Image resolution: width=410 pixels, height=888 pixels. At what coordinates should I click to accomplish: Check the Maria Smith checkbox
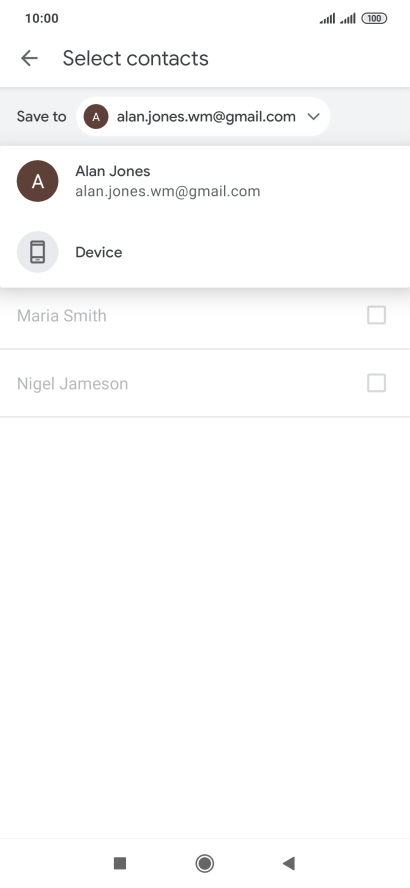coord(377,315)
